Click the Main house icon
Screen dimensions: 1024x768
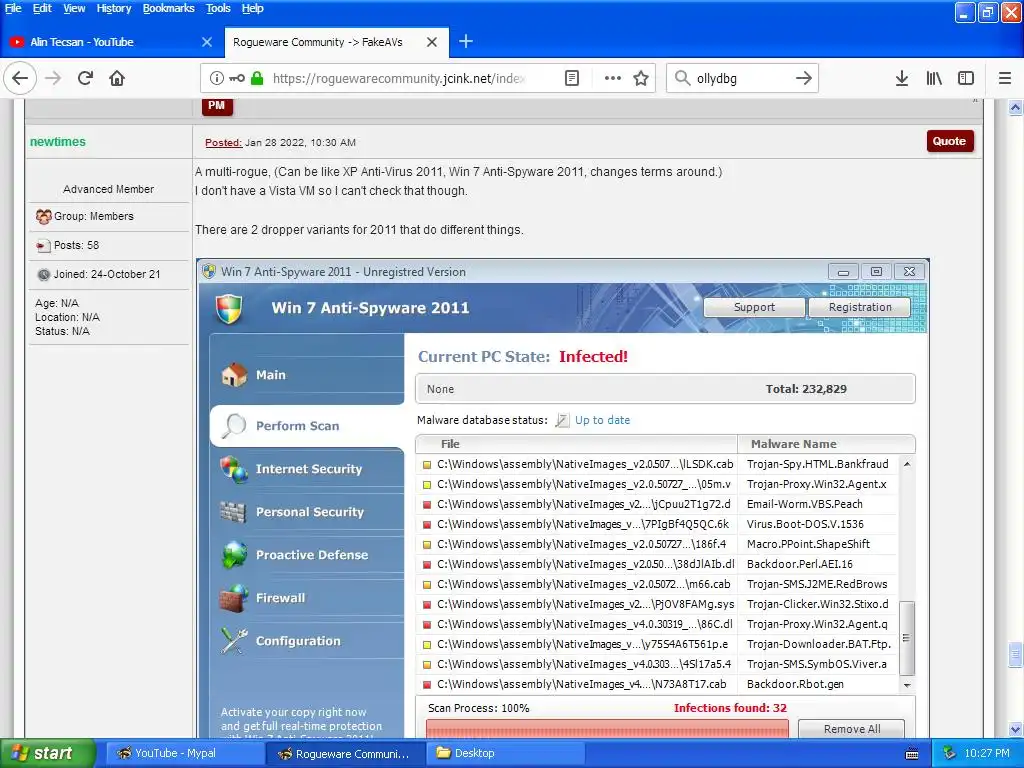coord(234,375)
